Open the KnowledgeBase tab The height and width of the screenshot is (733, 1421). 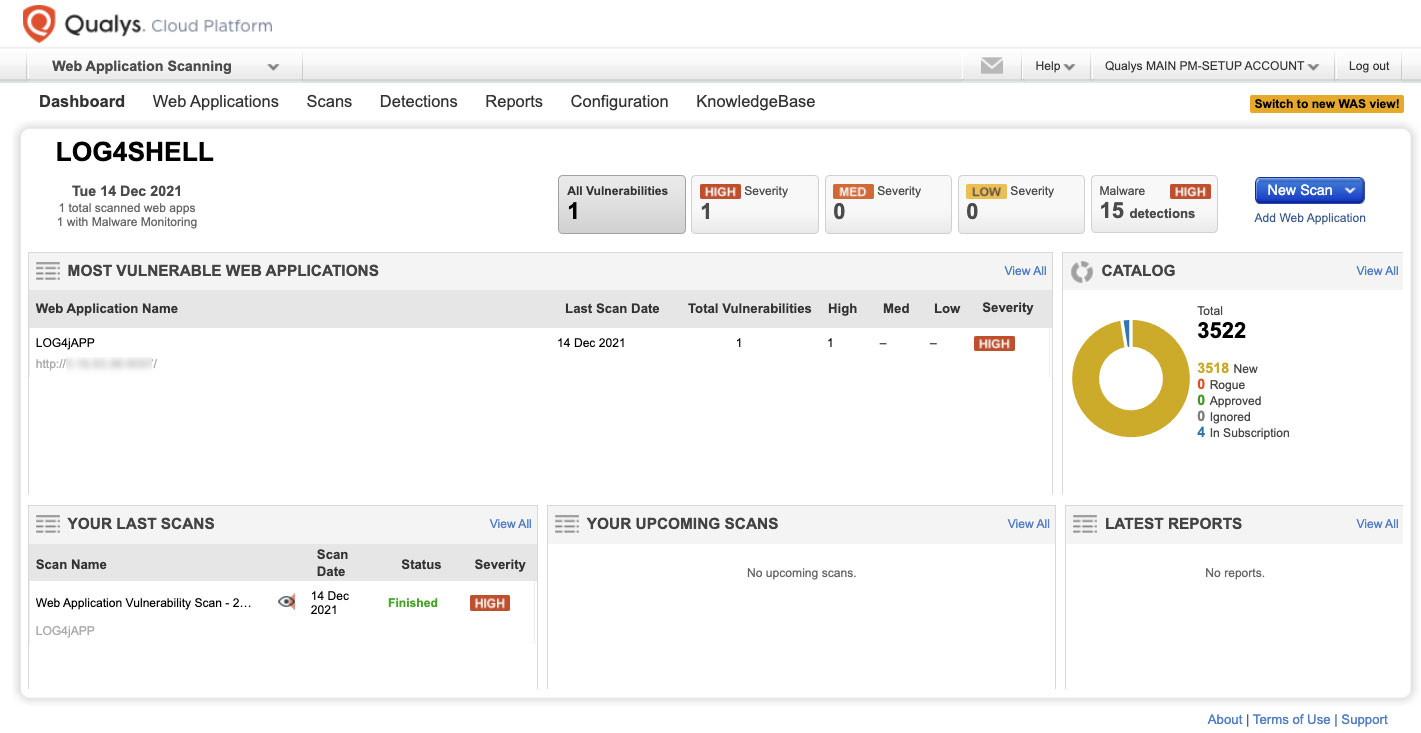click(x=755, y=101)
